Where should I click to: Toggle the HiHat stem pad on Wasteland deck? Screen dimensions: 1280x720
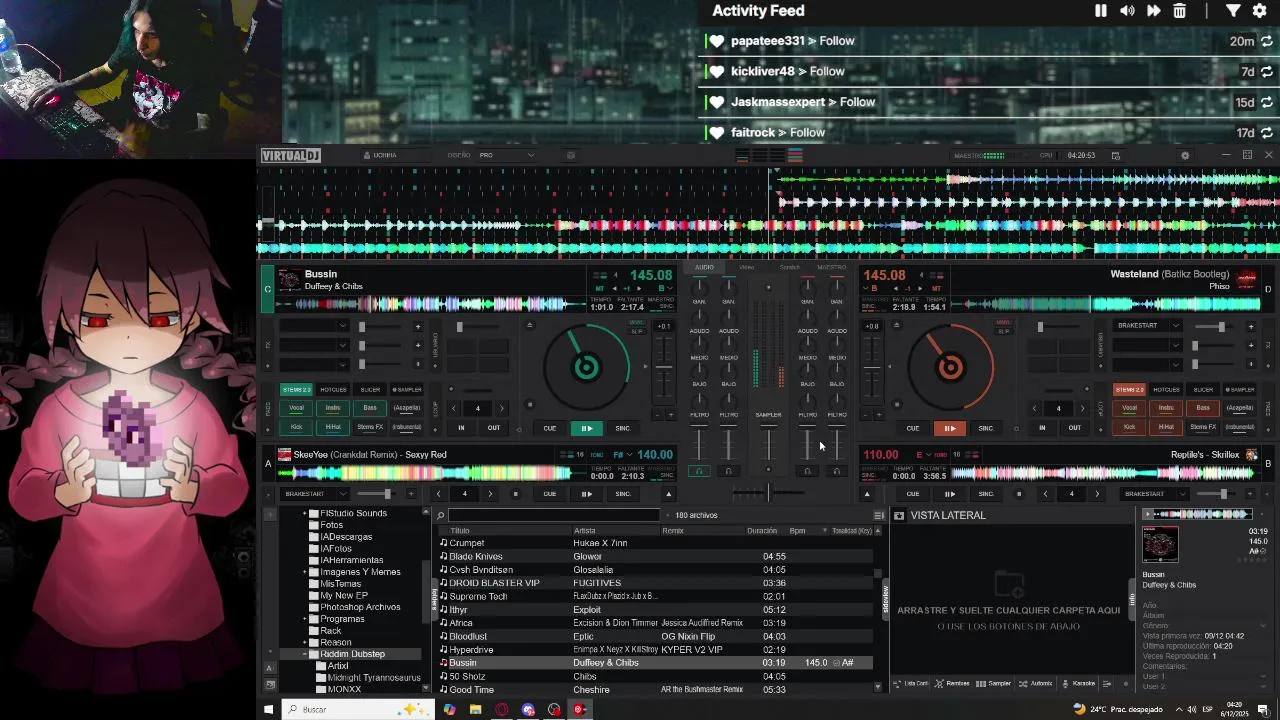[1166, 427]
